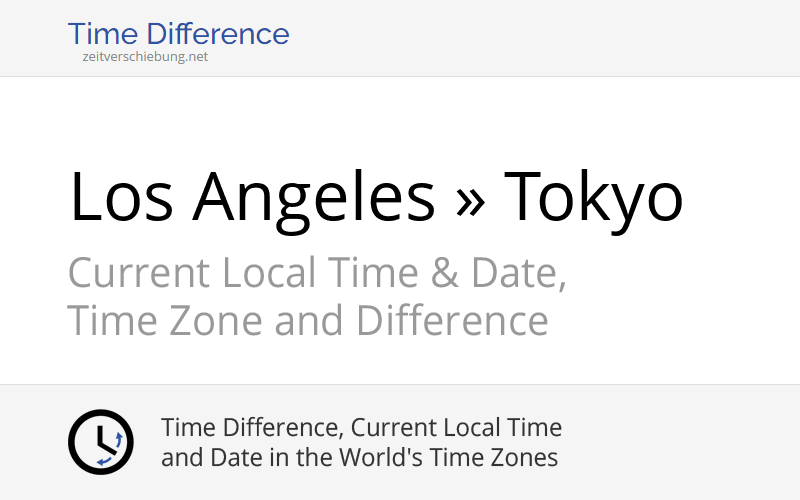Viewport: 800px width, 500px height.
Task: Click the zeitverschiebung.net text under the logo
Action: click(145, 57)
